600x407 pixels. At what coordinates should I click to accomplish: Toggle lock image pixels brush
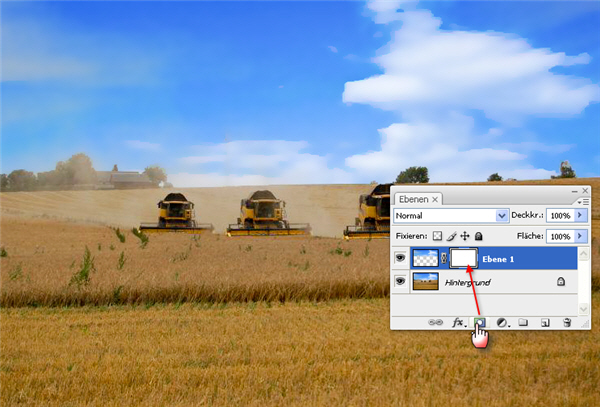[x=453, y=236]
